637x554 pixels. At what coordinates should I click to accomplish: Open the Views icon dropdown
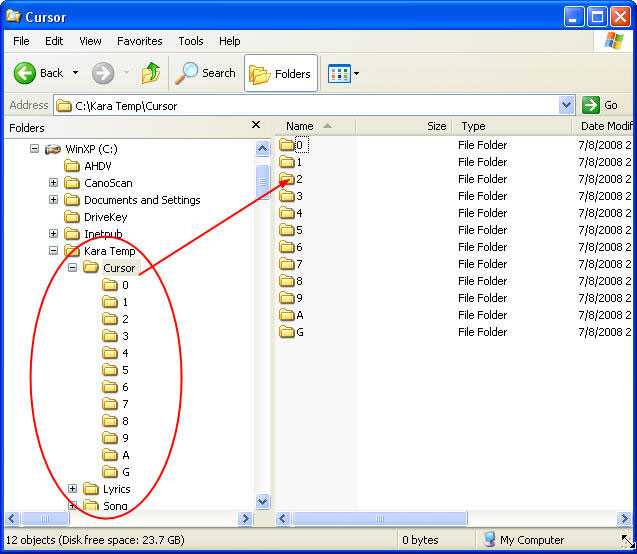coord(344,73)
